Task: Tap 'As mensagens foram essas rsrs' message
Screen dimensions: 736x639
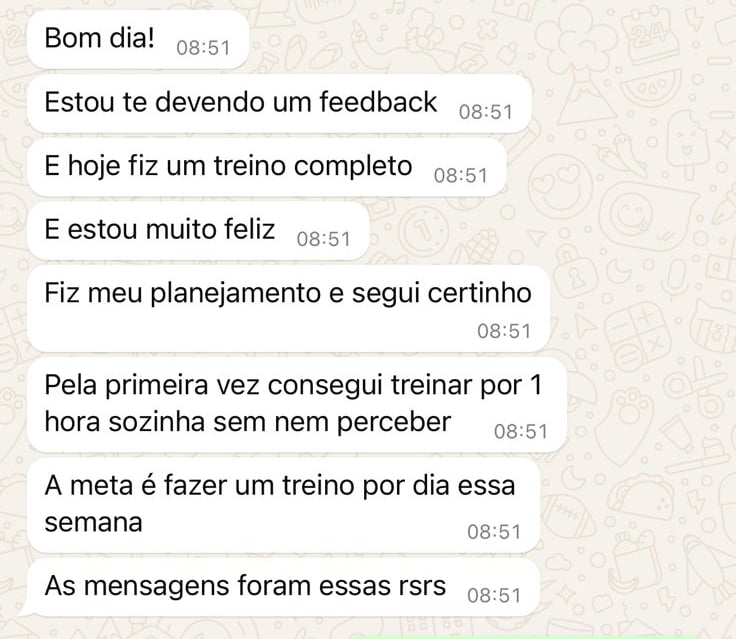Action: (284, 587)
